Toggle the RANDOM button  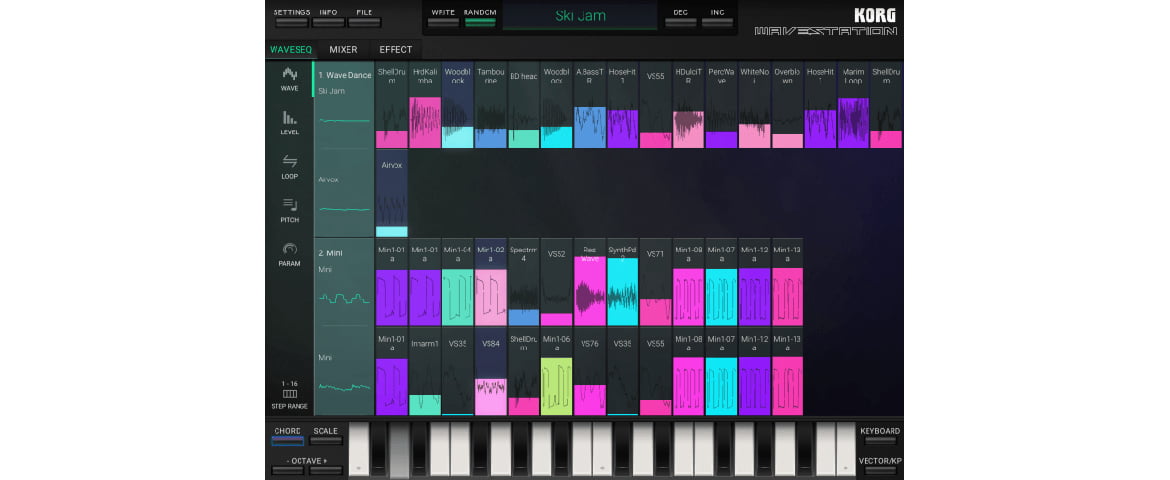click(480, 17)
